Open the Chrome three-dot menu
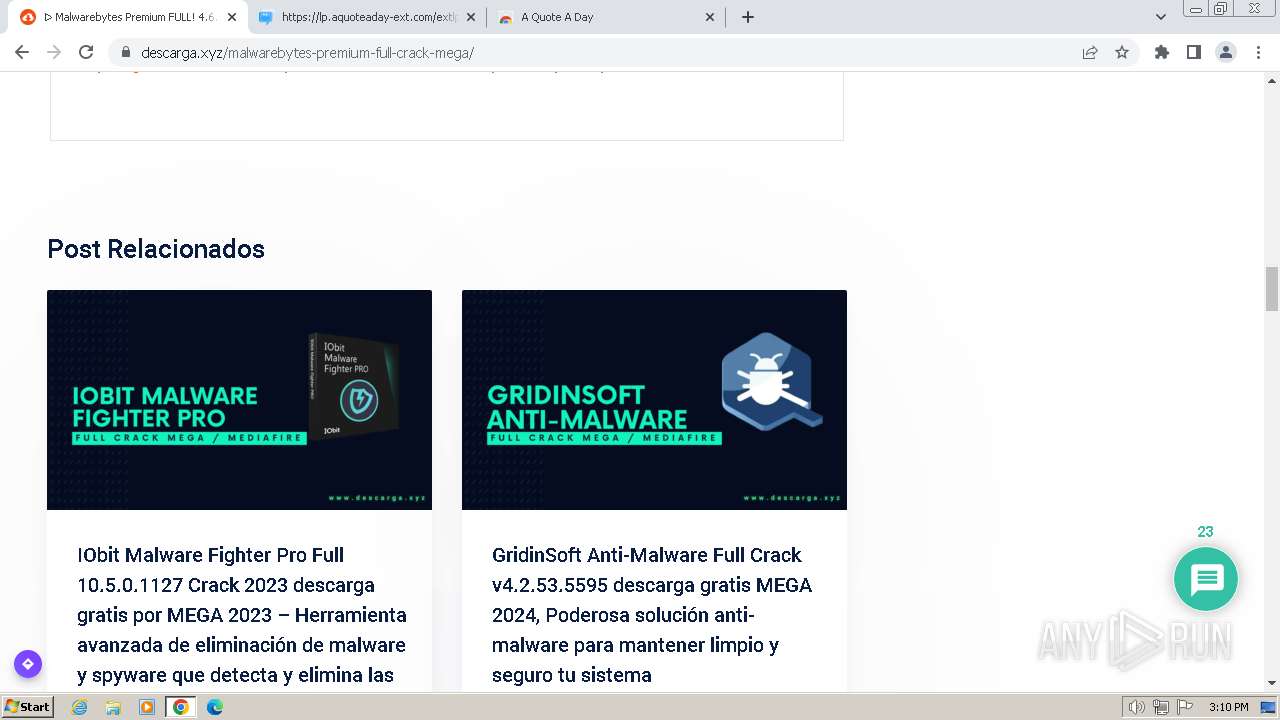1280x720 pixels. (1258, 52)
